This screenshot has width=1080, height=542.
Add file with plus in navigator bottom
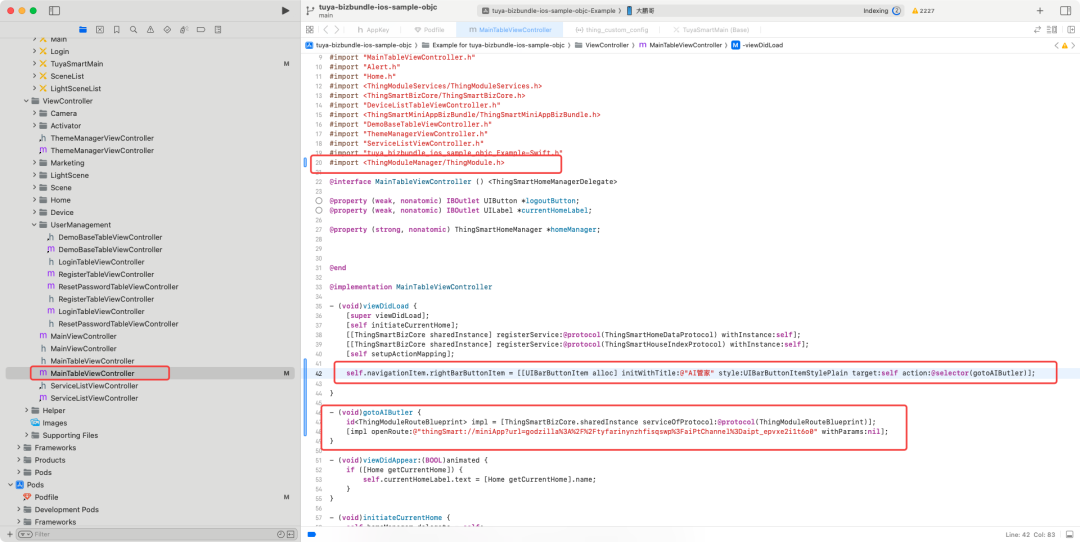click(9, 534)
